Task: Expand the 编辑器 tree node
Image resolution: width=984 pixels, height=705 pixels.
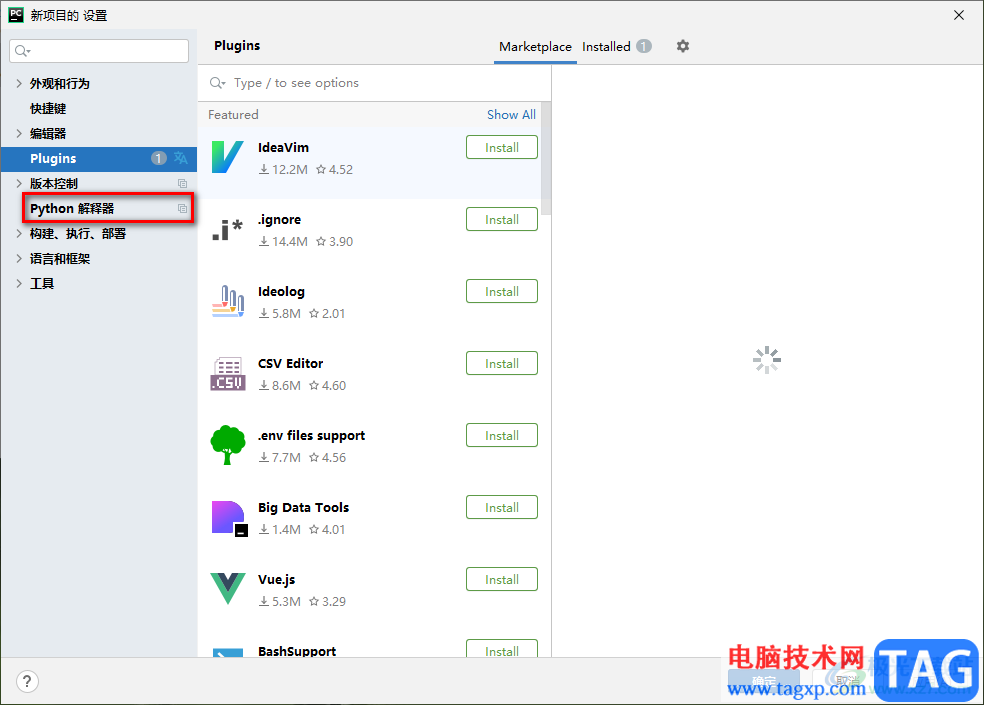Action: click(x=19, y=133)
